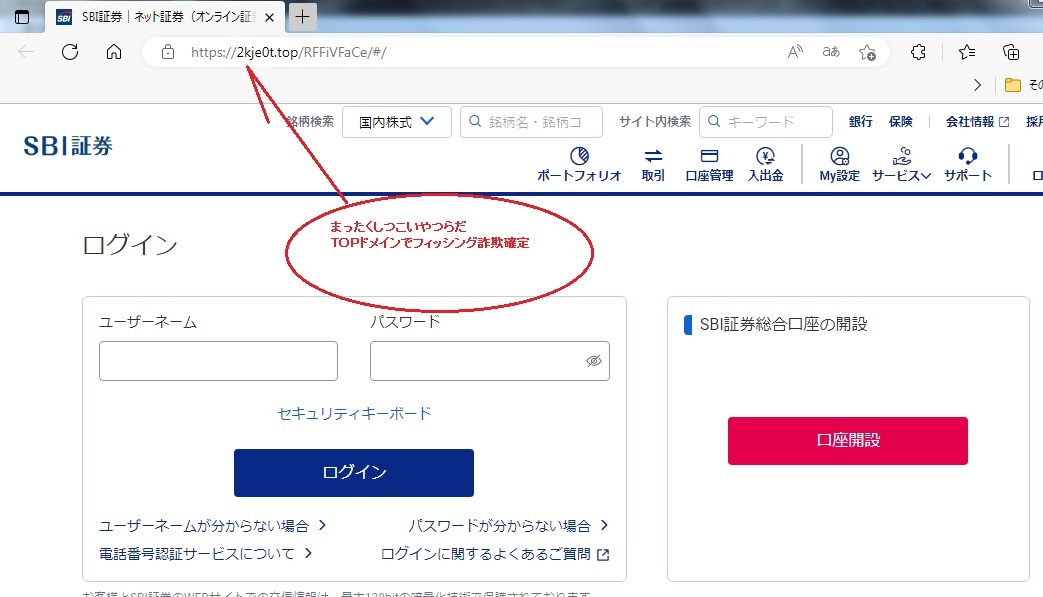Select the SBI証券 browser tab
The width and height of the screenshot is (1043, 597).
pyautogui.click(x=165, y=17)
